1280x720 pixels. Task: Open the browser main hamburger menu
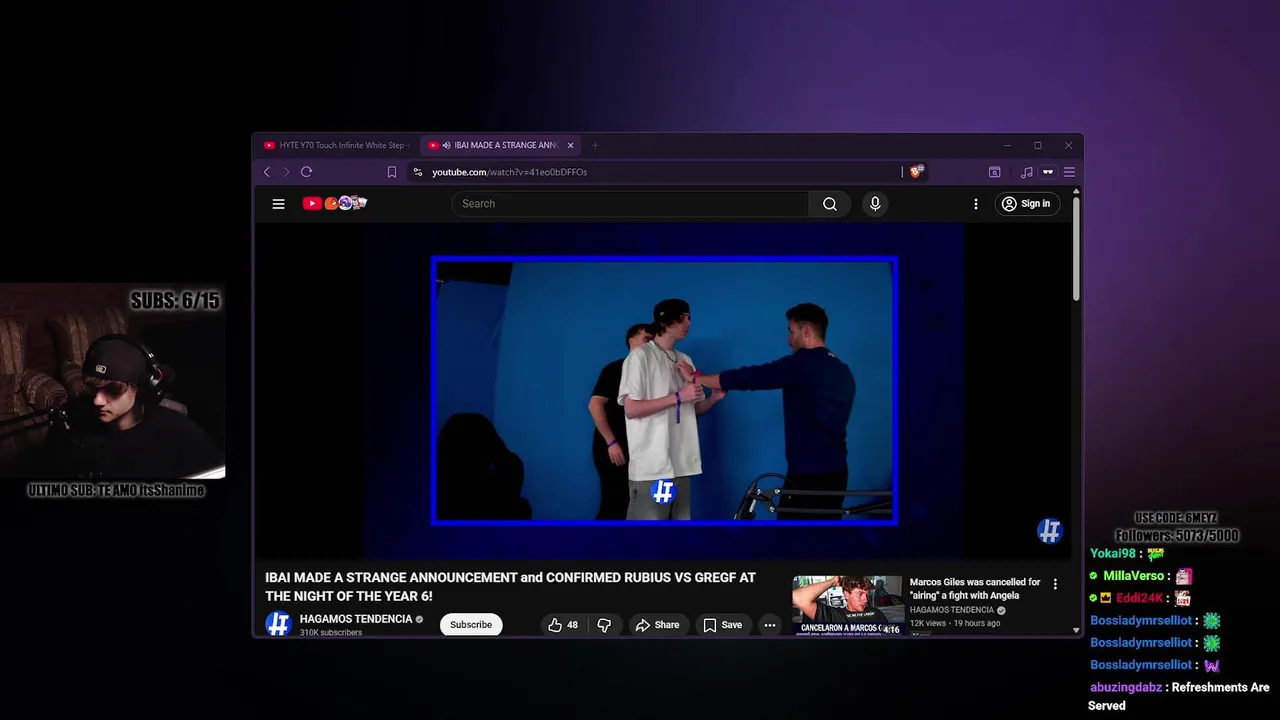tap(1069, 172)
